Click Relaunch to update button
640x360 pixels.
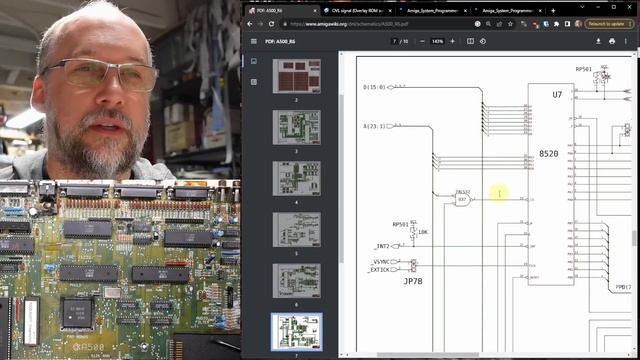click(607, 24)
